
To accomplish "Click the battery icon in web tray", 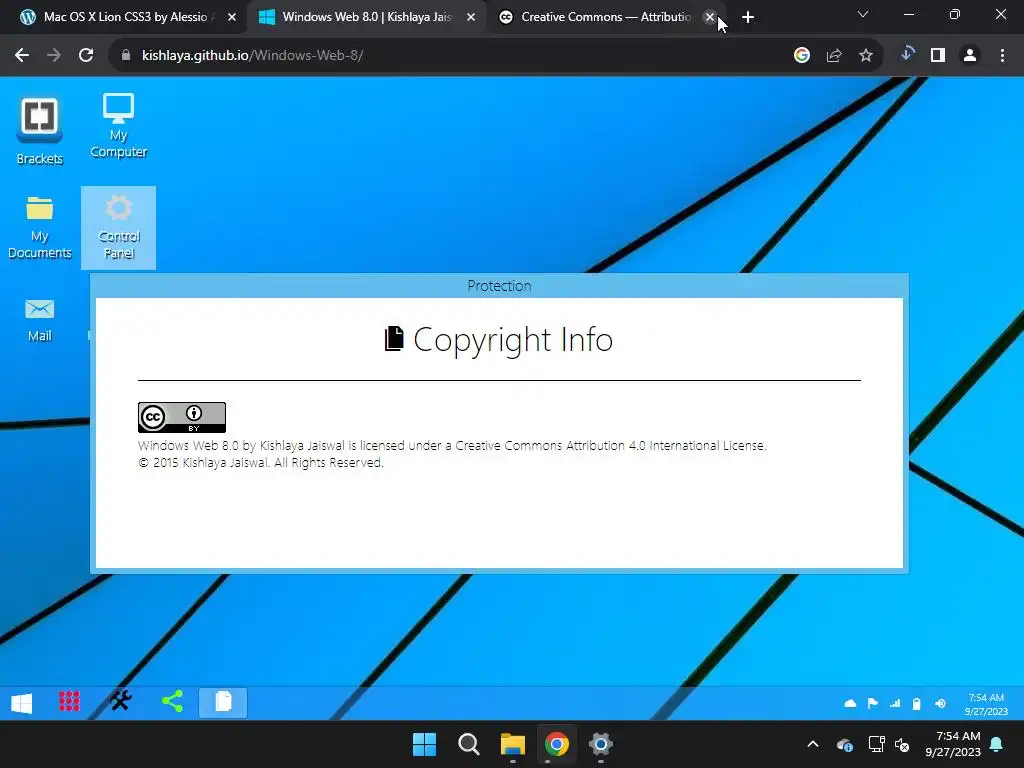I will click(917, 703).
